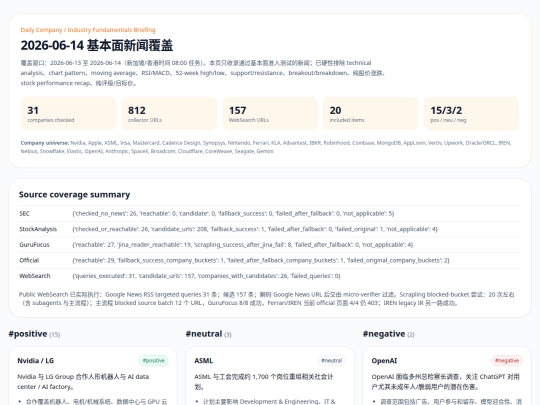
Task: Click WebSearch row stats 'queries_executed'
Action: pos(100,276)
